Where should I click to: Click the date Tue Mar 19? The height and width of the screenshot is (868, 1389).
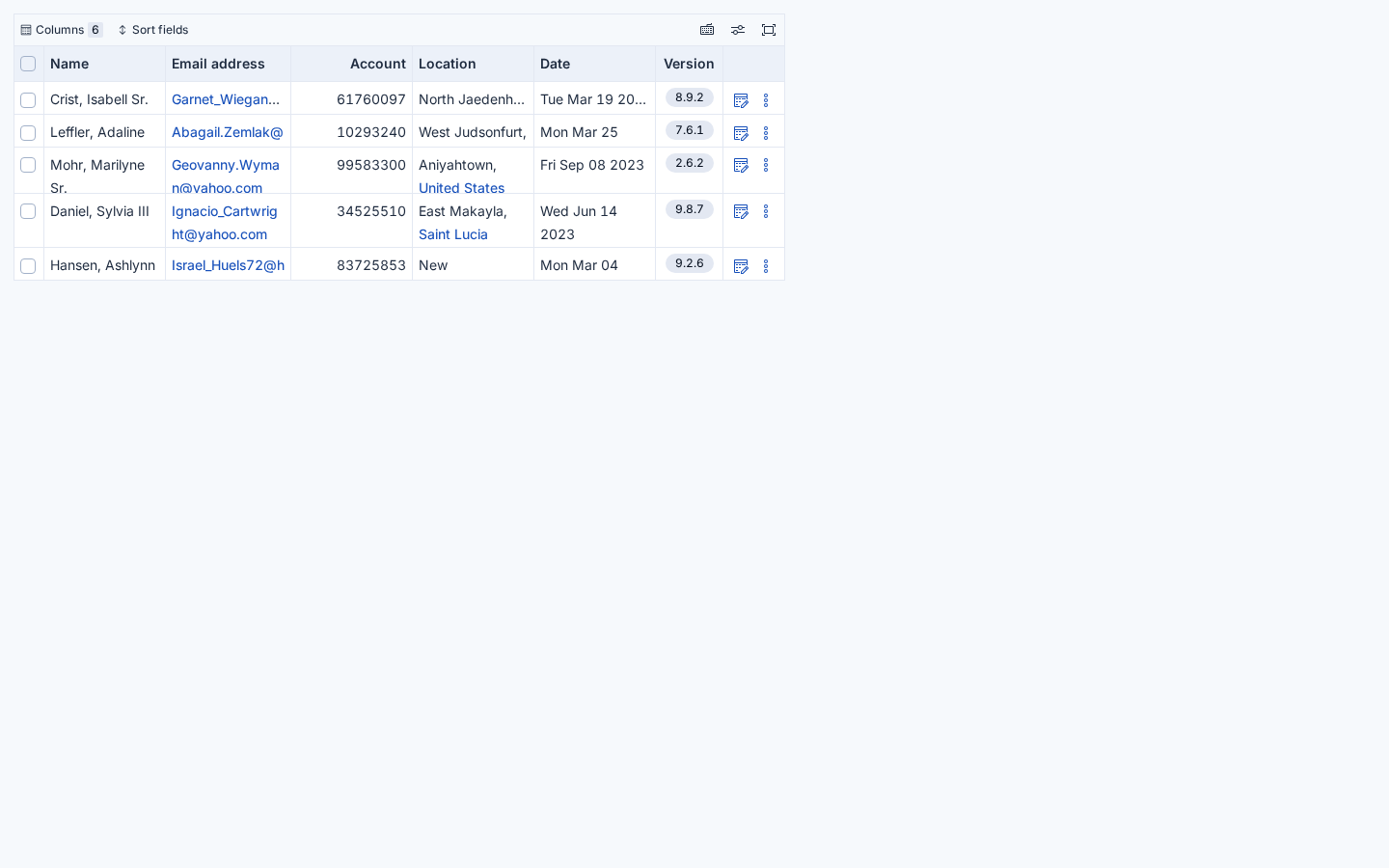[x=593, y=99]
